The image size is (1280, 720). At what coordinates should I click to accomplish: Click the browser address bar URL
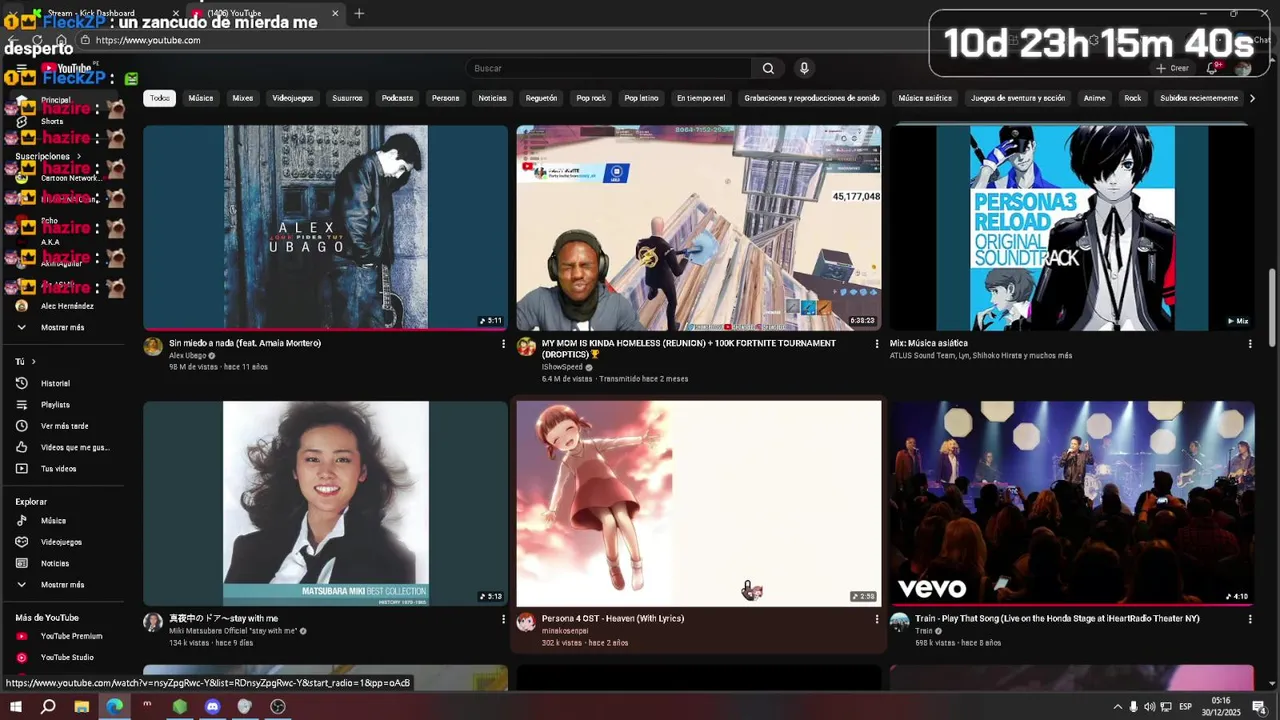[x=148, y=40]
